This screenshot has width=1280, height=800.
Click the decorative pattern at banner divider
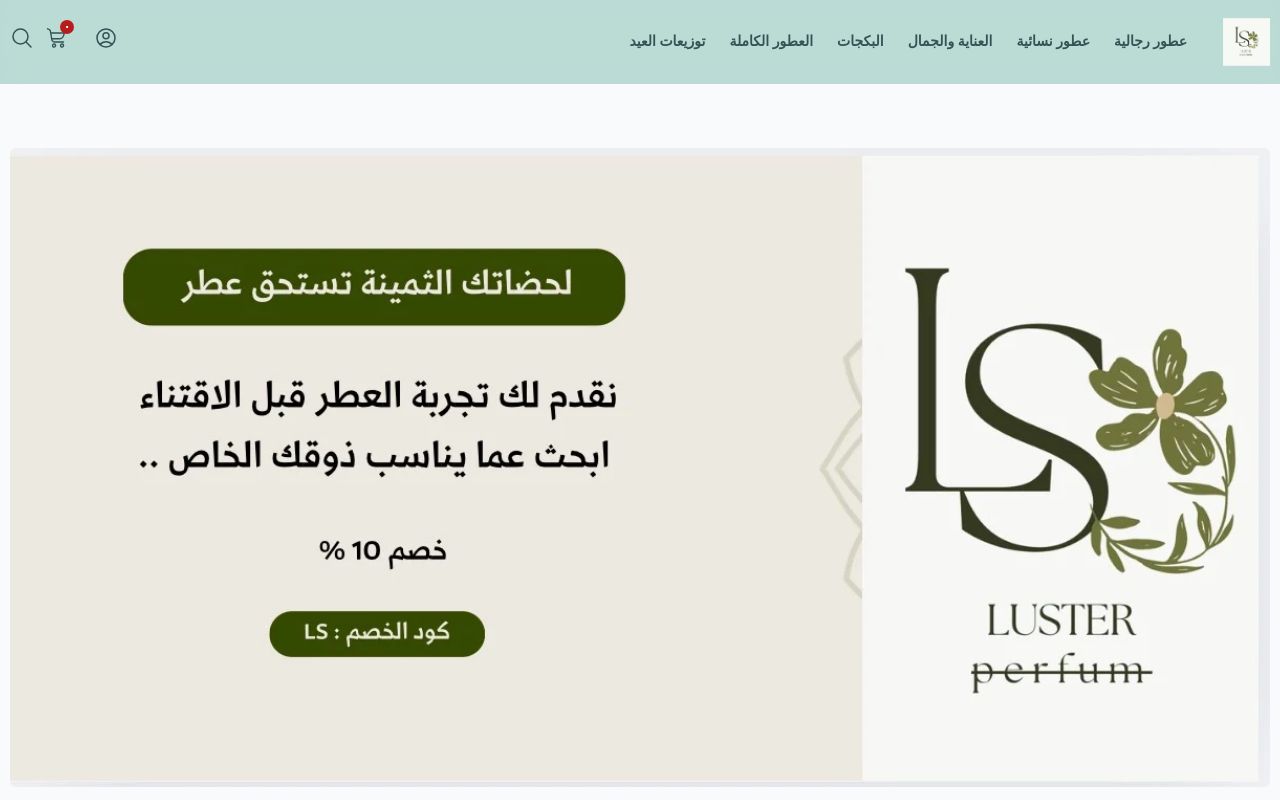point(842,468)
